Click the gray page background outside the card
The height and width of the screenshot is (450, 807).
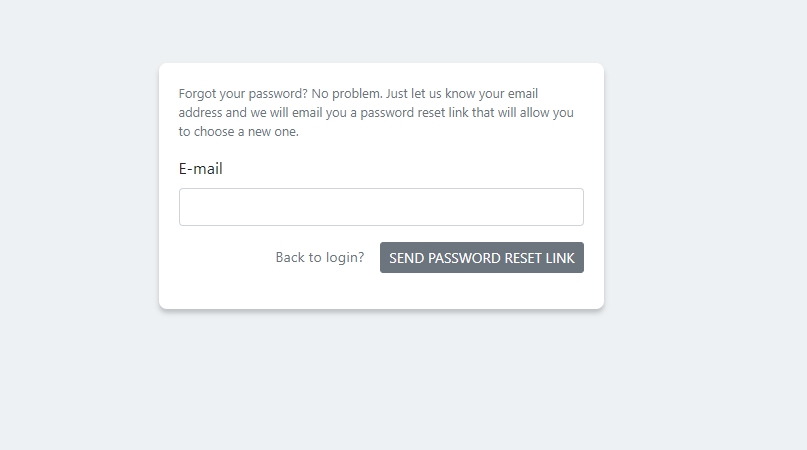click(700, 380)
